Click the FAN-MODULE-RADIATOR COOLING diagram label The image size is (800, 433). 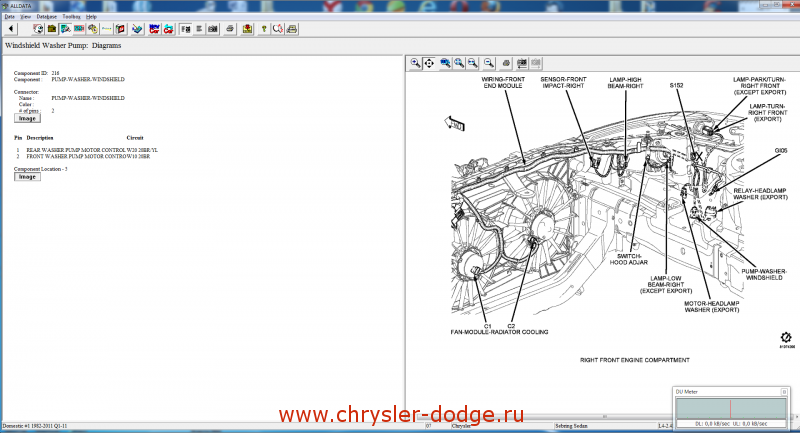click(x=499, y=332)
